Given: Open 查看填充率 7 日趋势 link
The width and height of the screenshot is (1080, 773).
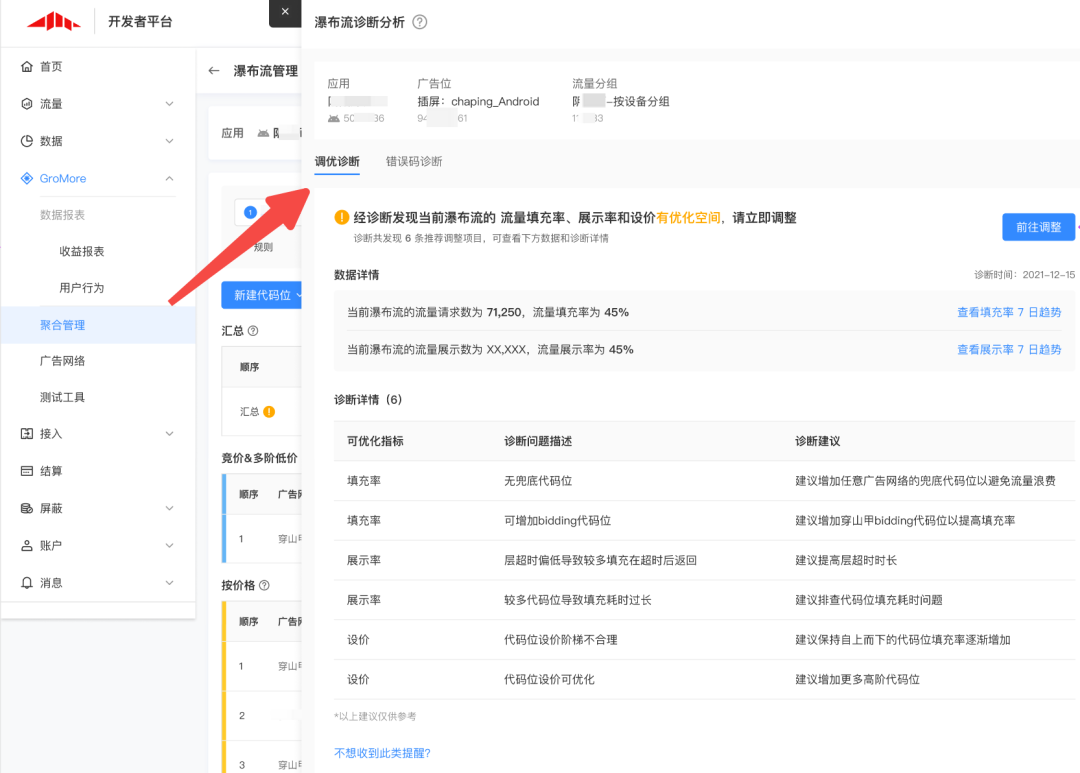Looking at the screenshot, I should click(1009, 313).
